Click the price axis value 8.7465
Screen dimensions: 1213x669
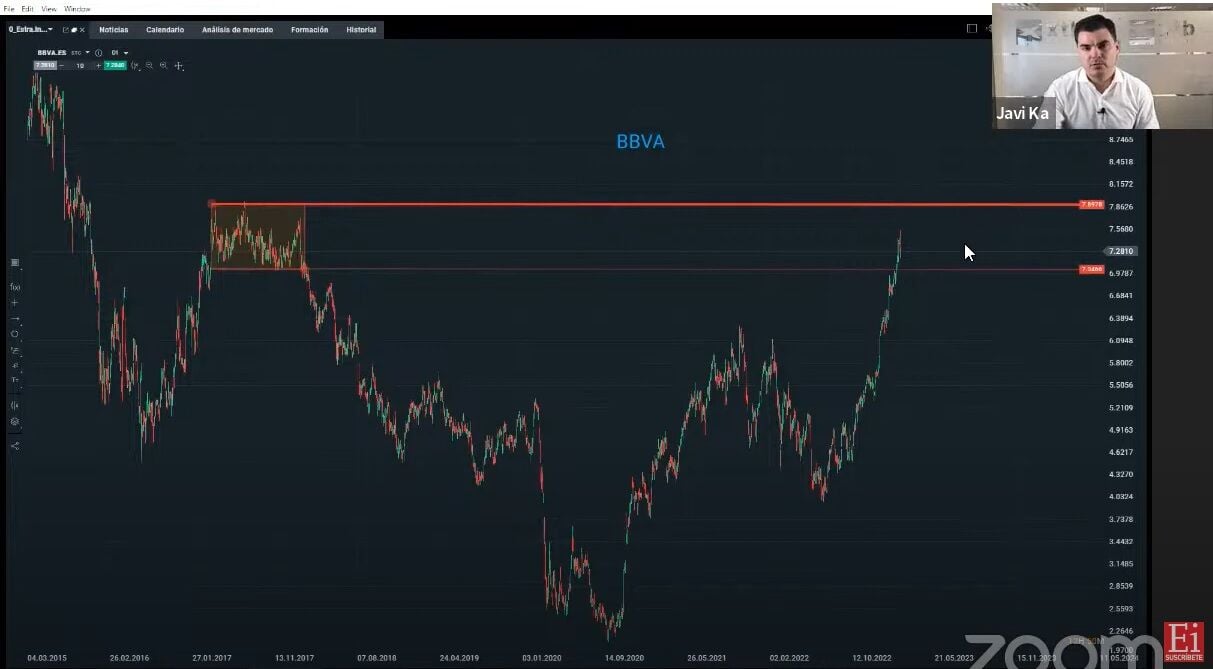tap(1121, 140)
